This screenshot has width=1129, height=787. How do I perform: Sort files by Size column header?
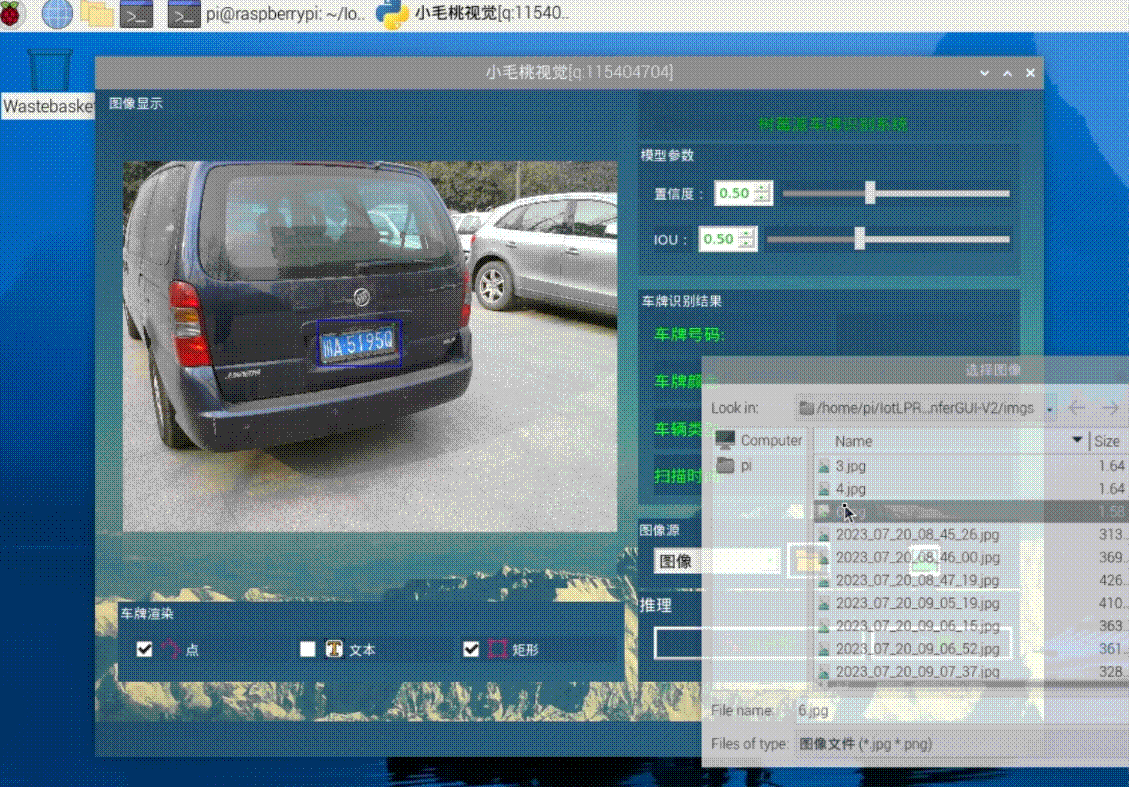coord(1109,441)
